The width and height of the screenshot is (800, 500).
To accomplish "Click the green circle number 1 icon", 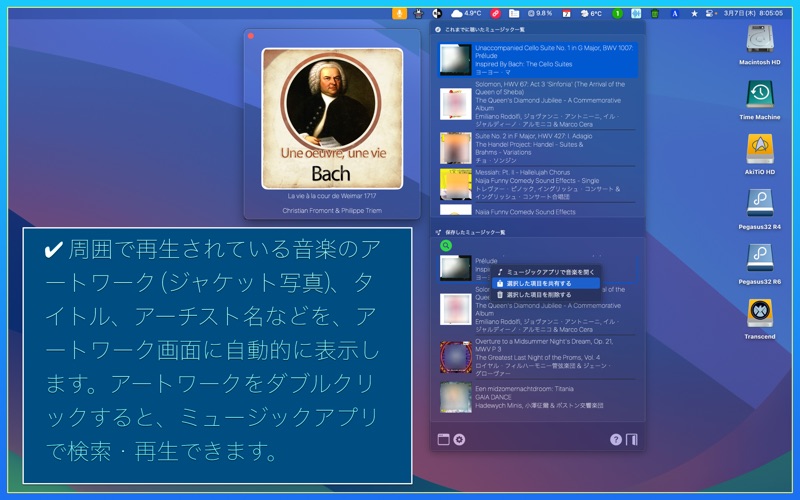I will (x=617, y=14).
